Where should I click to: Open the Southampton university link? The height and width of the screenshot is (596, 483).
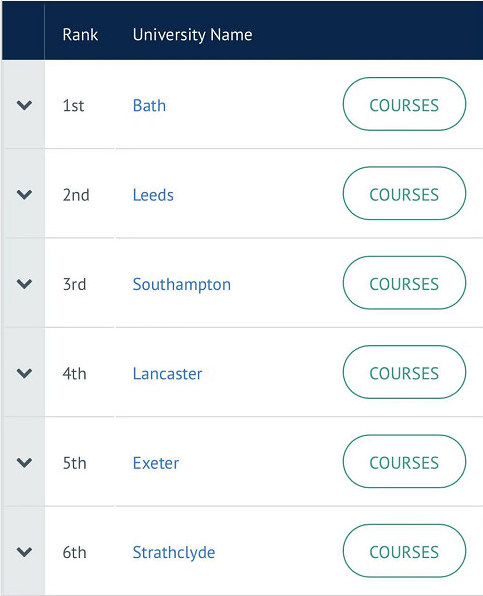coord(182,285)
